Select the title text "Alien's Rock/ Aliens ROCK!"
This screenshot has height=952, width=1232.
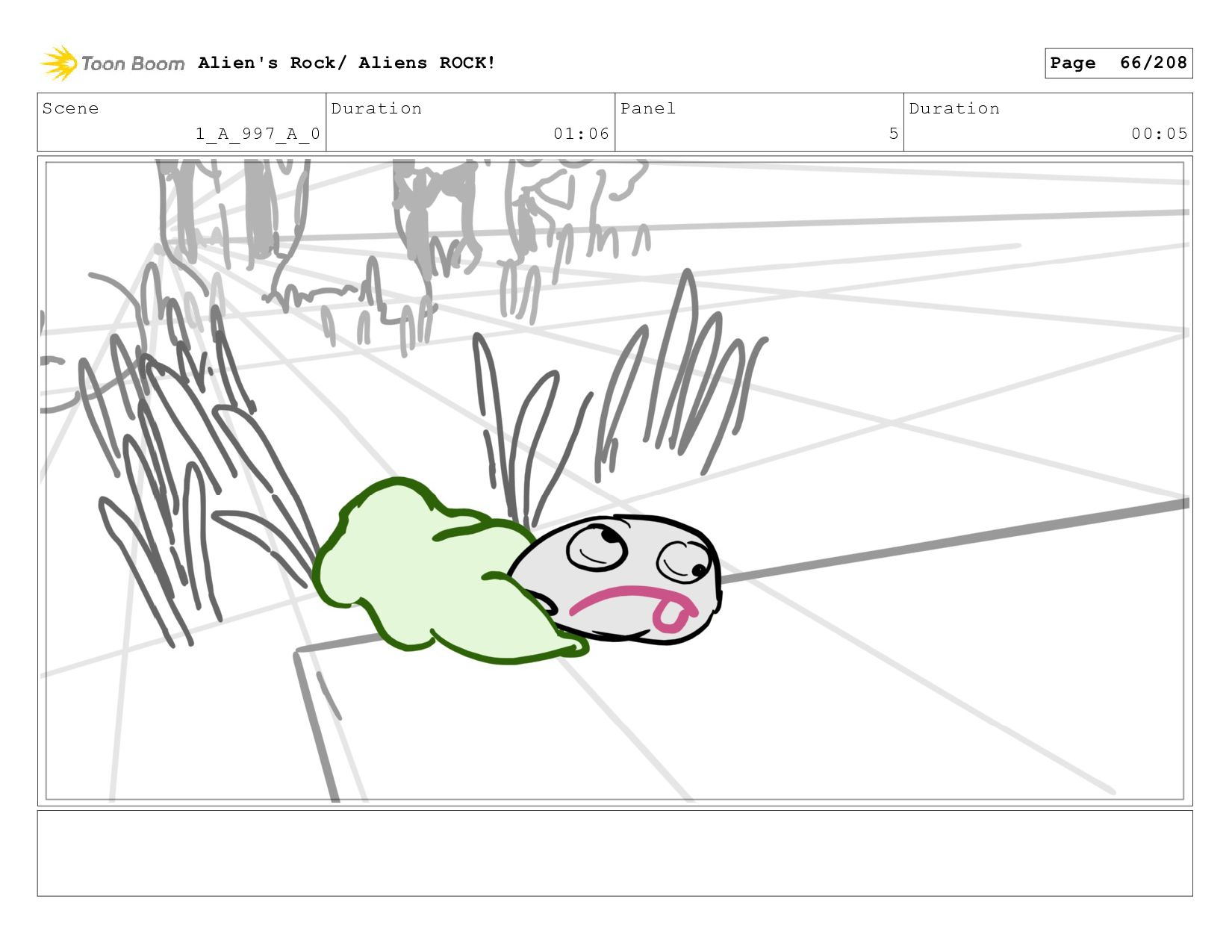click(x=346, y=63)
